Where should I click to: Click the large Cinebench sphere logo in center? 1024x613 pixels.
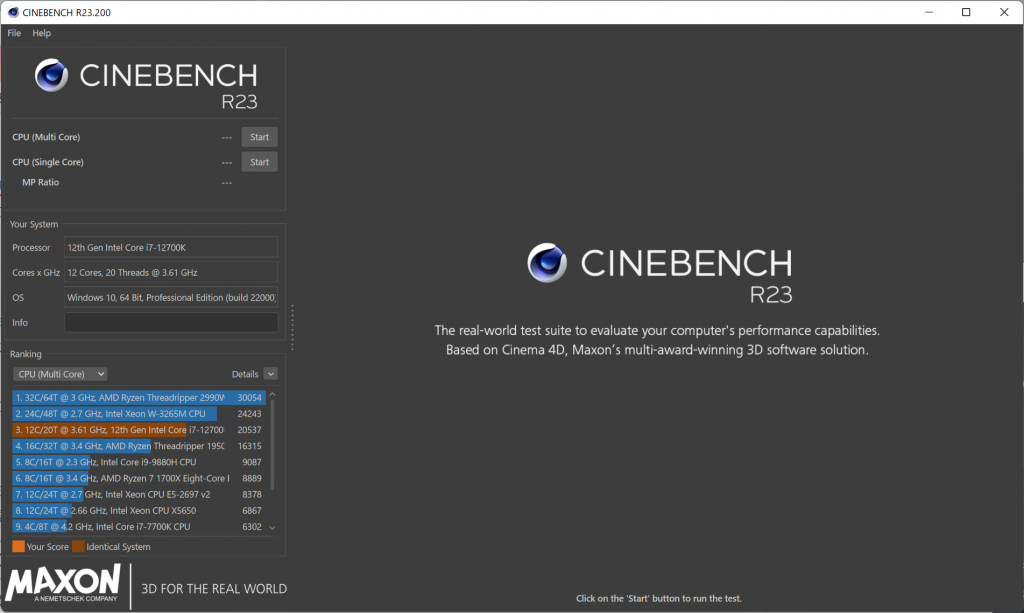click(547, 262)
